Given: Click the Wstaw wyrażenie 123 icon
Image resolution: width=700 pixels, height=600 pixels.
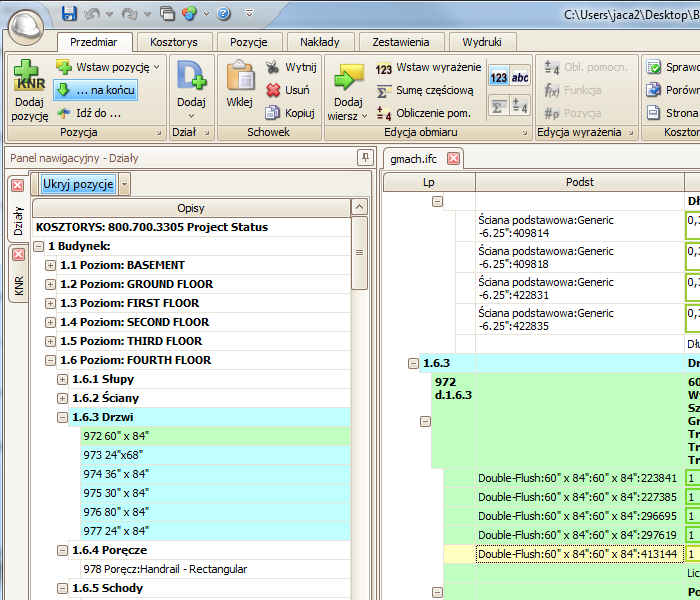Looking at the screenshot, I should click(x=383, y=68).
